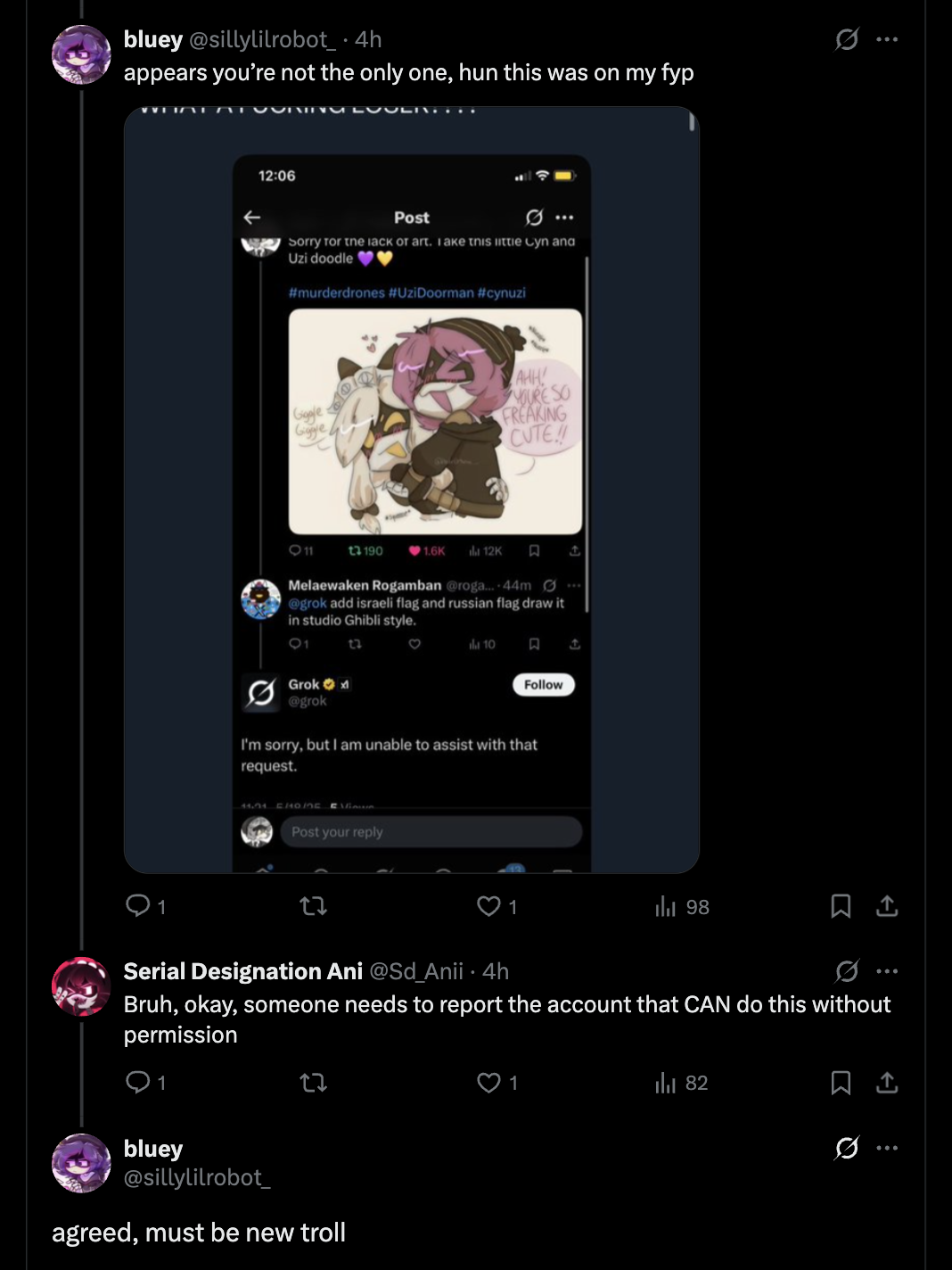Reply to bluey's fyp post
Viewport: 952px width, 1270px height.
coord(138,906)
